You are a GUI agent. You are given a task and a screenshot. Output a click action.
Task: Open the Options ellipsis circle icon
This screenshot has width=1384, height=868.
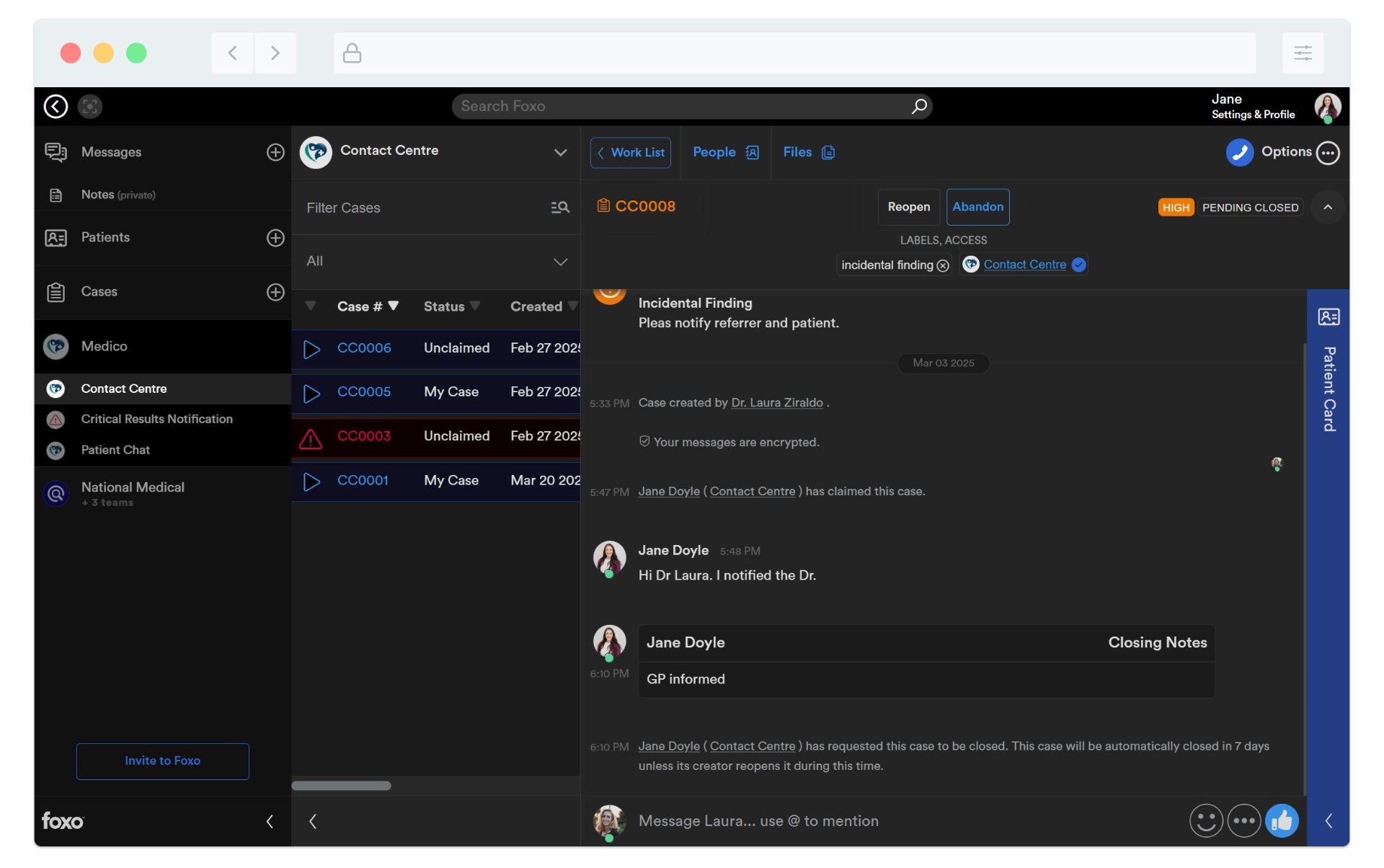(x=1328, y=153)
